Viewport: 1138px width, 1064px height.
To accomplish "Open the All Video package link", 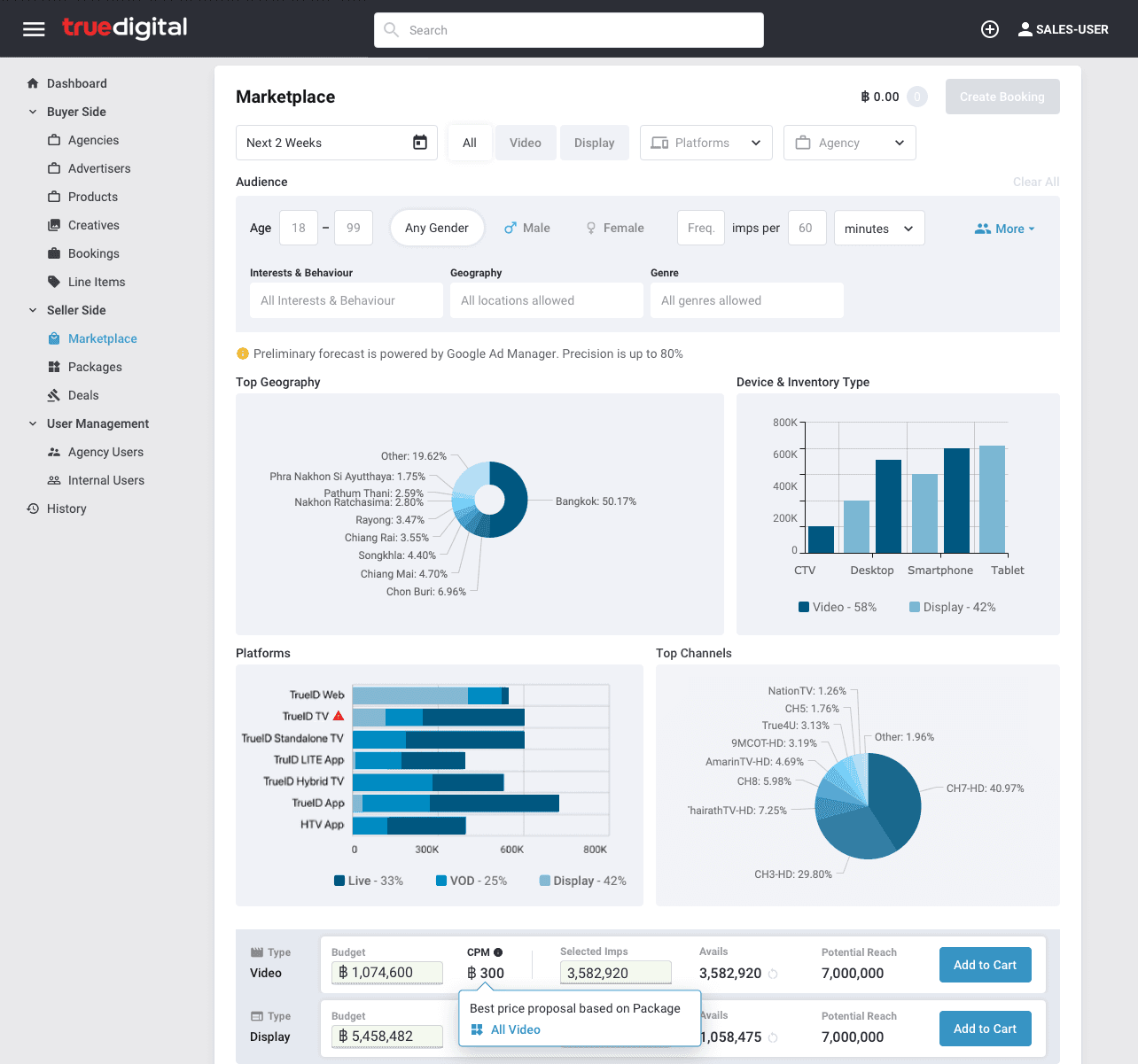I will tap(516, 1029).
